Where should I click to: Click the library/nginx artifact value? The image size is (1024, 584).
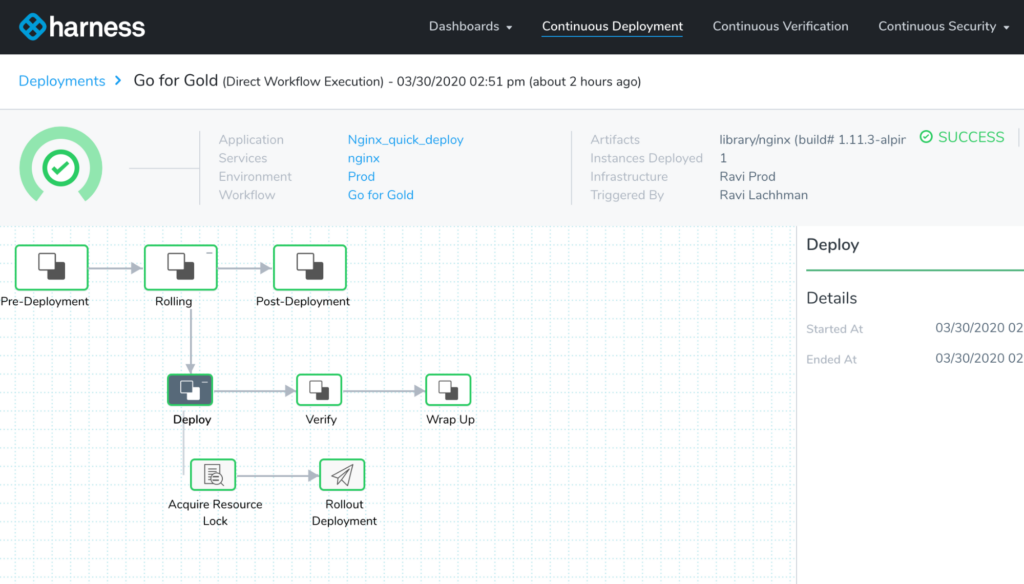(x=812, y=140)
